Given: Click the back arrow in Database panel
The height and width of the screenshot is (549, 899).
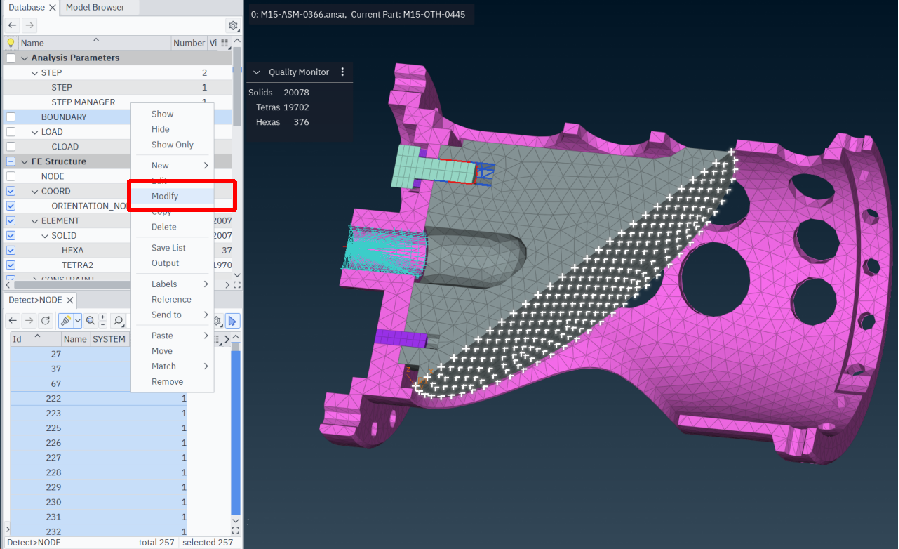Looking at the screenshot, I should [x=12, y=25].
